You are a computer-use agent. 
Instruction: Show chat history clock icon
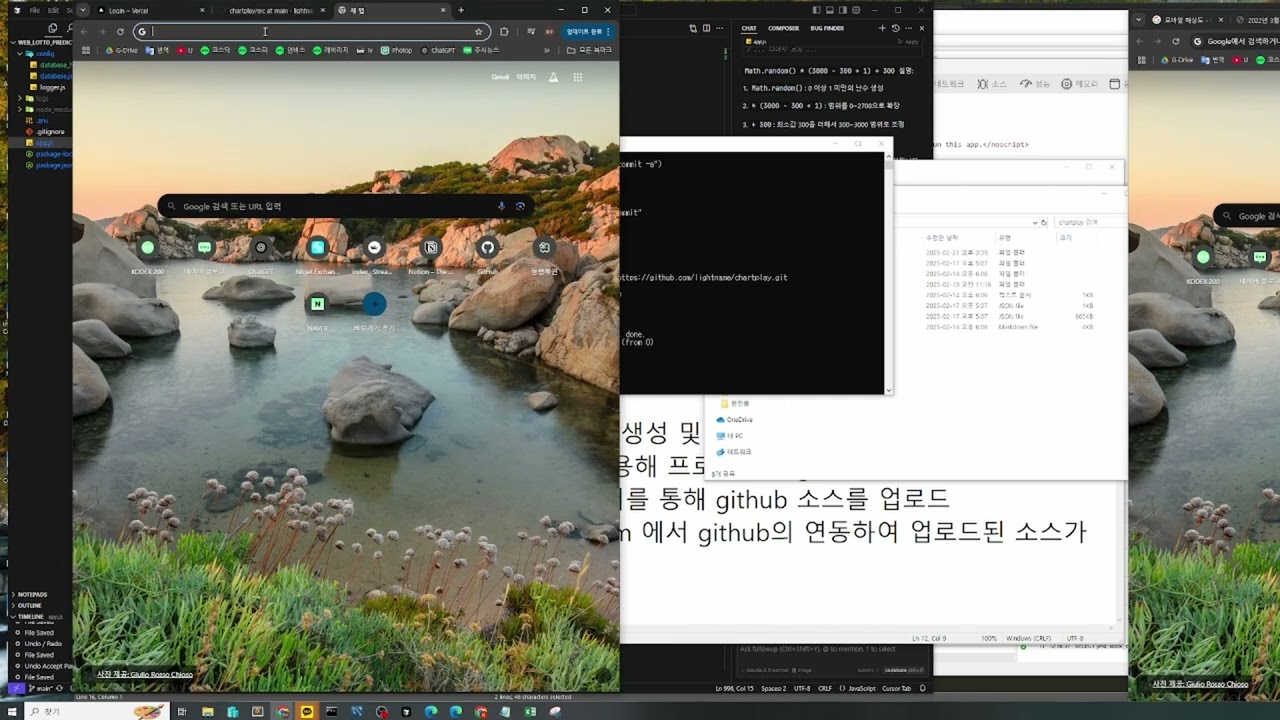click(x=895, y=28)
